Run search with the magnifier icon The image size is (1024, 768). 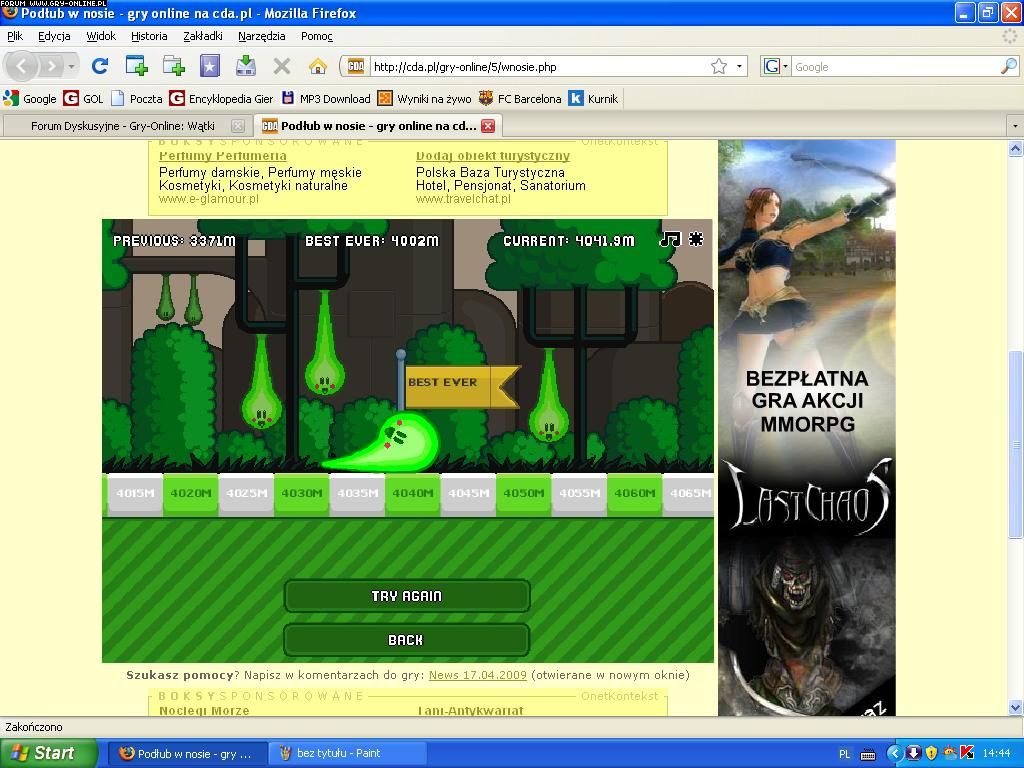(x=1009, y=66)
